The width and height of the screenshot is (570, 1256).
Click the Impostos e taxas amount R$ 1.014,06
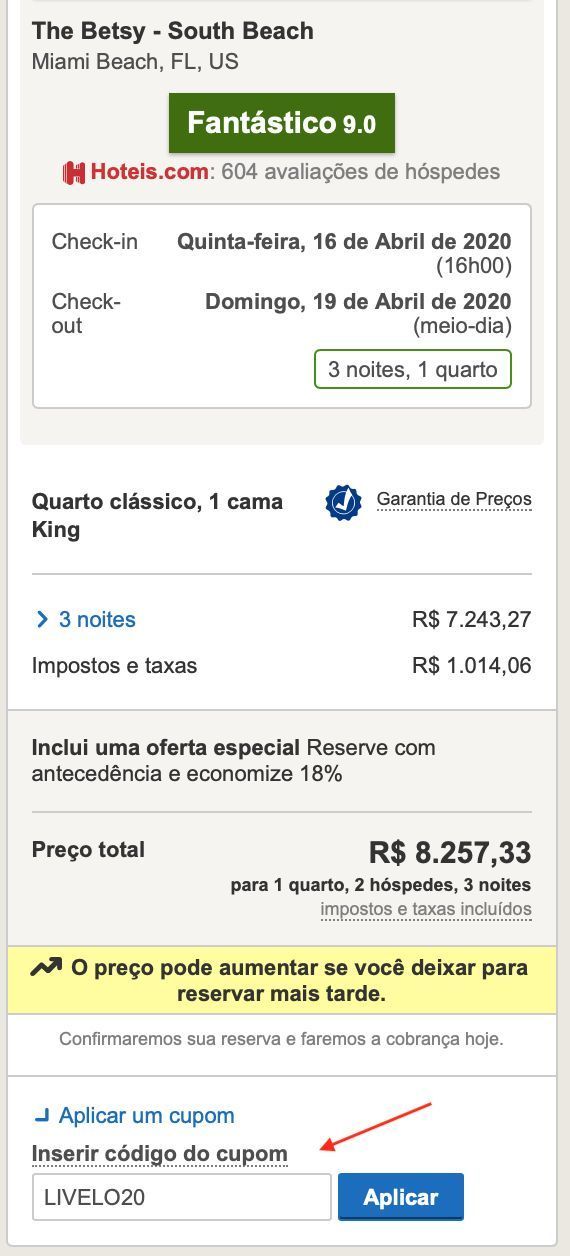[x=472, y=666]
